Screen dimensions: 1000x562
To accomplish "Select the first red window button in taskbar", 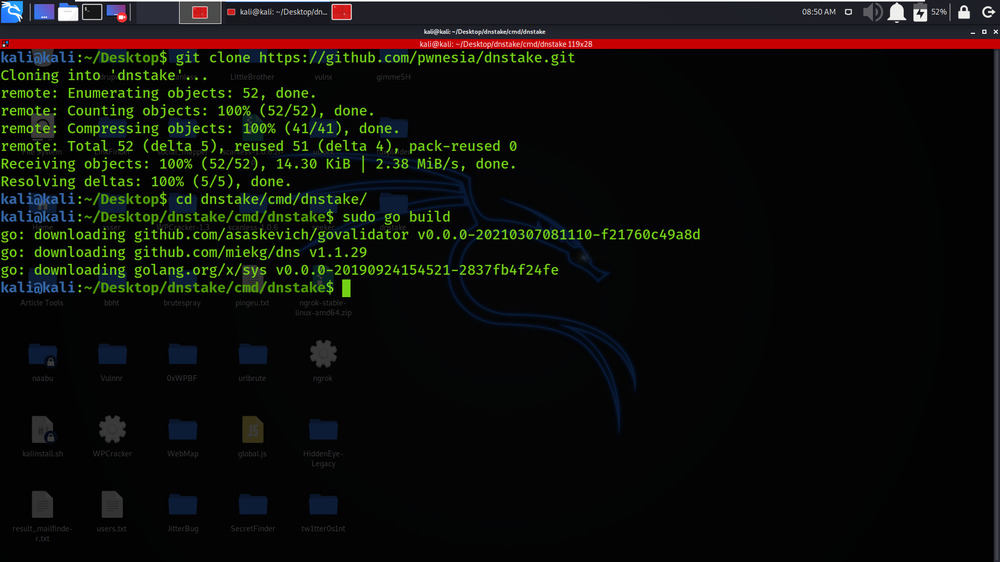I will tap(200, 12).
